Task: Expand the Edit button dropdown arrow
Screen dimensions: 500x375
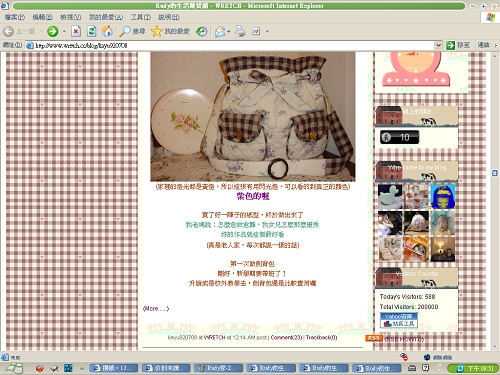Action: (267, 32)
